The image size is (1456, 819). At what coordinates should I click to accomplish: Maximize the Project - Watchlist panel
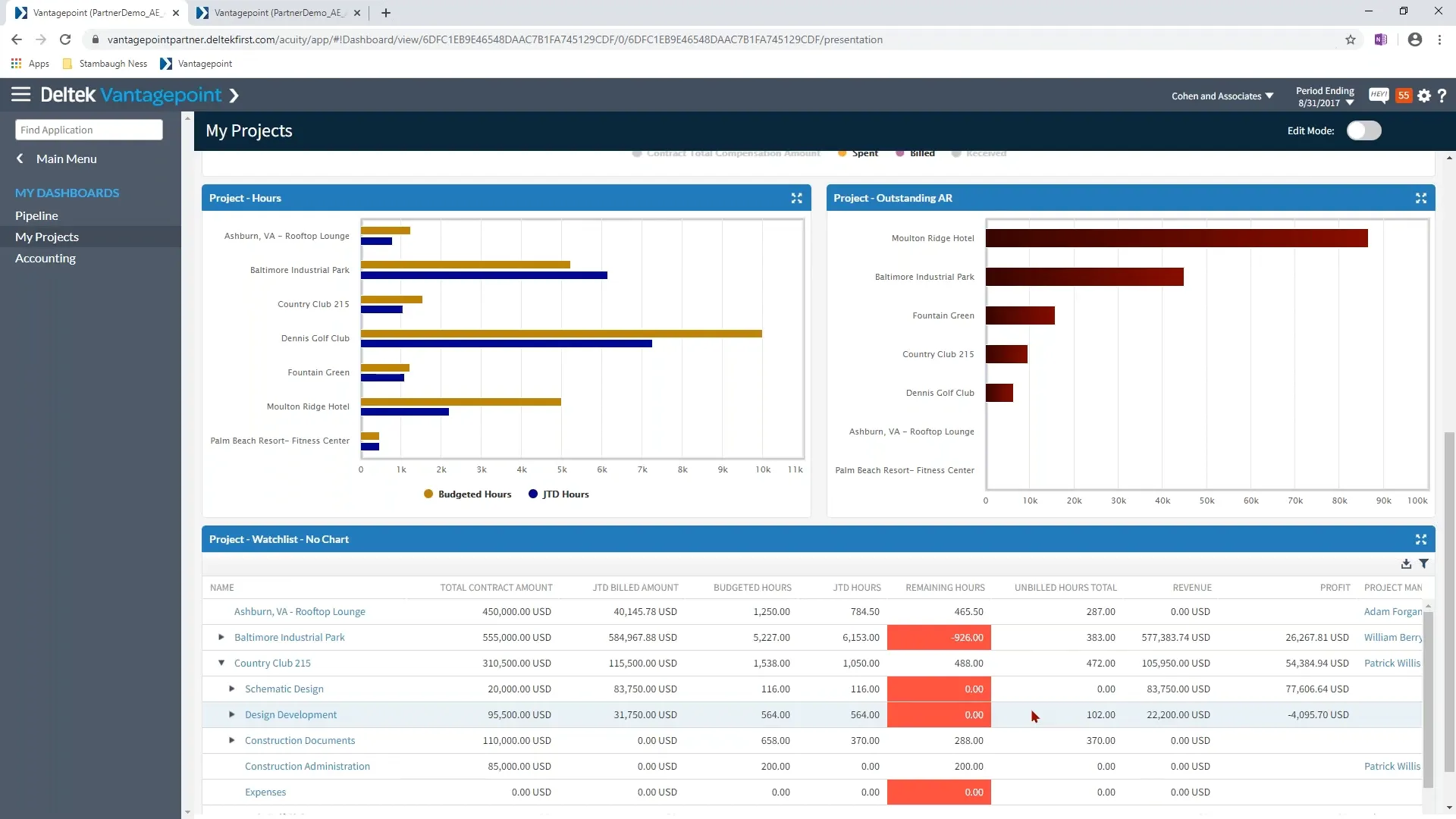1420,539
